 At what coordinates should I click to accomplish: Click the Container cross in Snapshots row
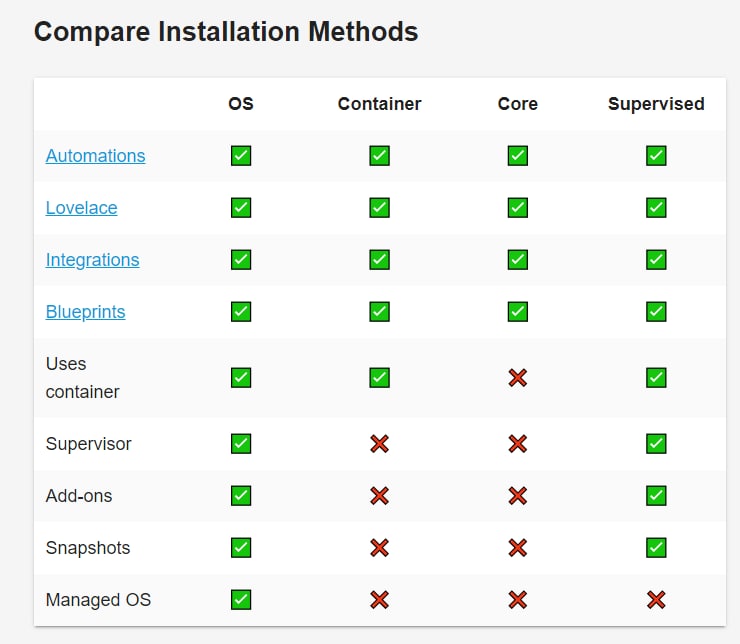point(379,548)
